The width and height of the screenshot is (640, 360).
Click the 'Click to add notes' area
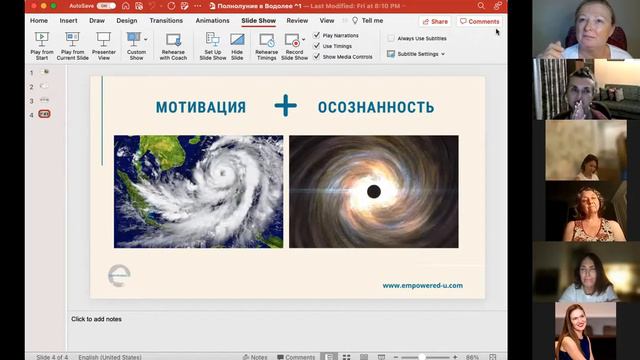(96, 319)
